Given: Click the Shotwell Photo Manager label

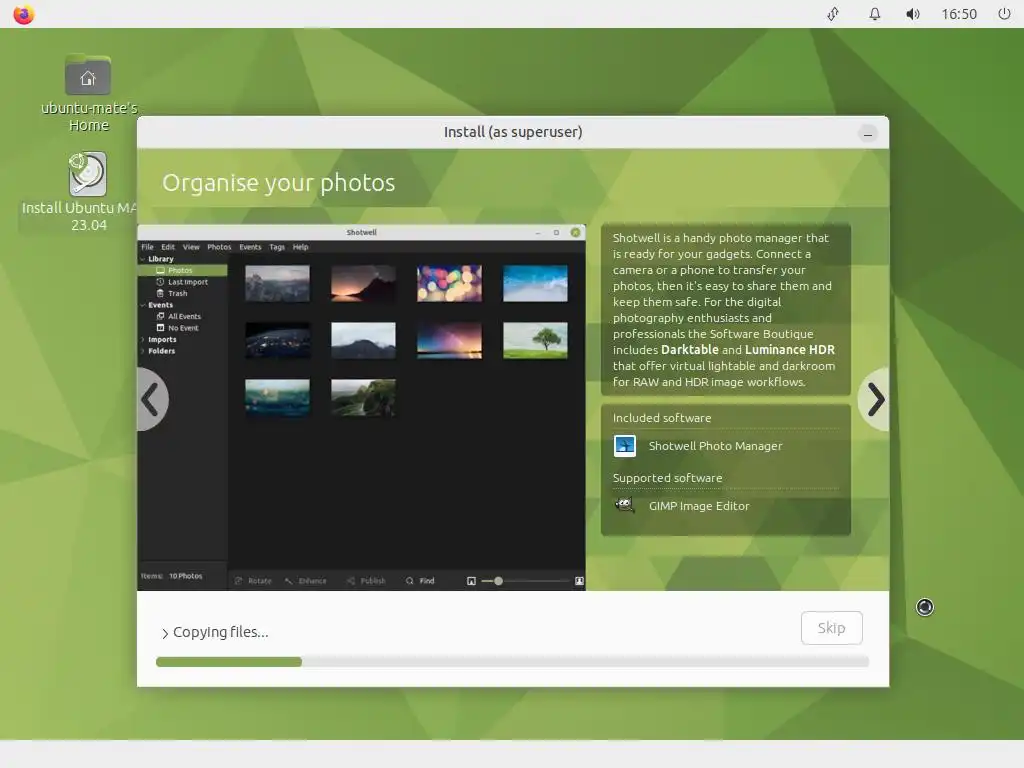Looking at the screenshot, I should [715, 446].
